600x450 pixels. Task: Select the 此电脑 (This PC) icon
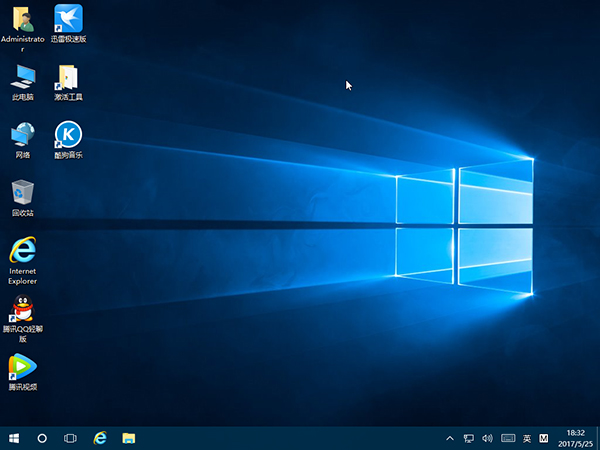coord(22,77)
